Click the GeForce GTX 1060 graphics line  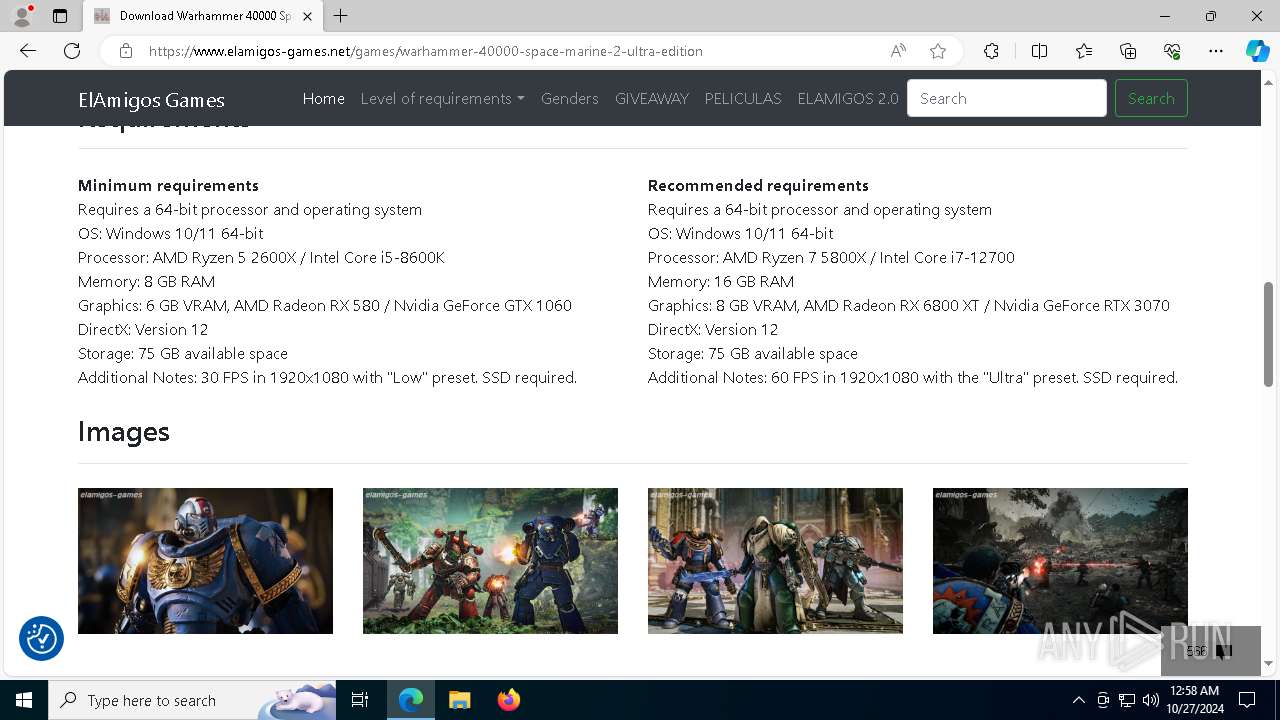click(325, 305)
